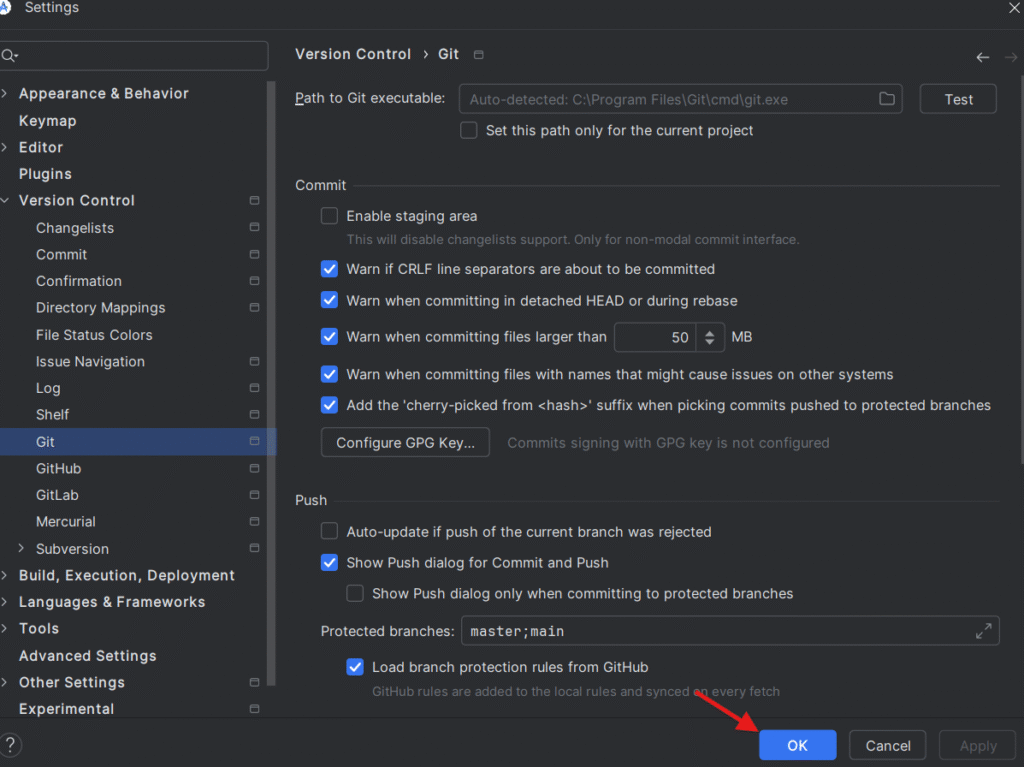Select the Mercurial settings entry

[x=66, y=522]
